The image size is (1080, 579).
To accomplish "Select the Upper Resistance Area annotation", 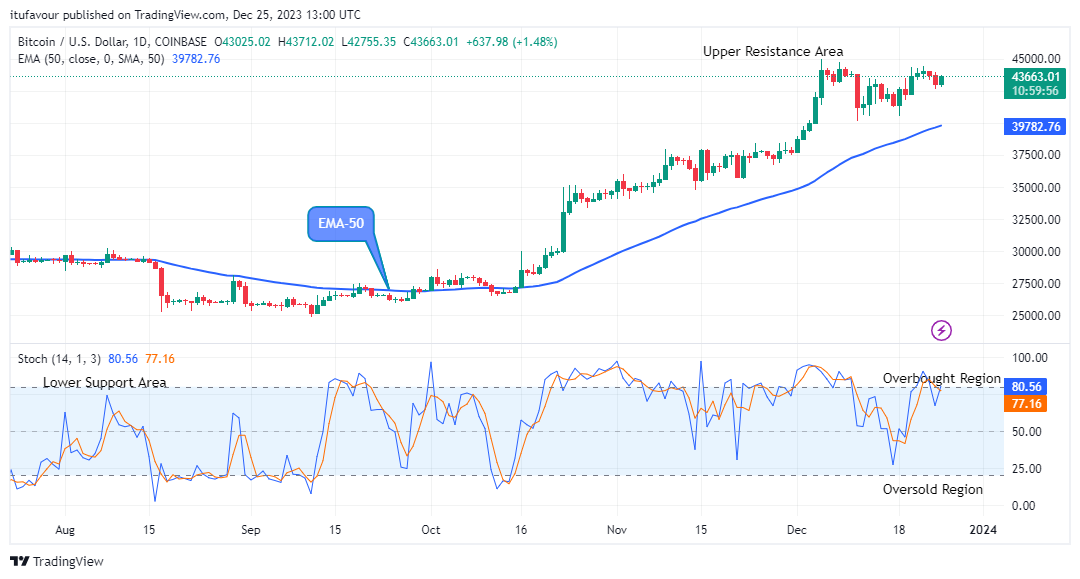I will (x=773, y=52).
